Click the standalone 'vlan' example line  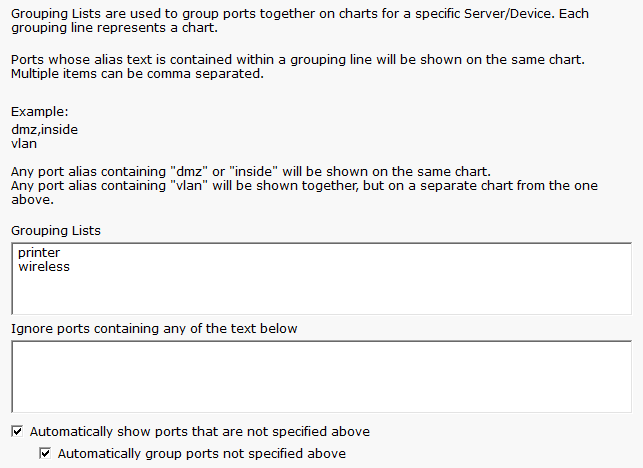click(24, 143)
